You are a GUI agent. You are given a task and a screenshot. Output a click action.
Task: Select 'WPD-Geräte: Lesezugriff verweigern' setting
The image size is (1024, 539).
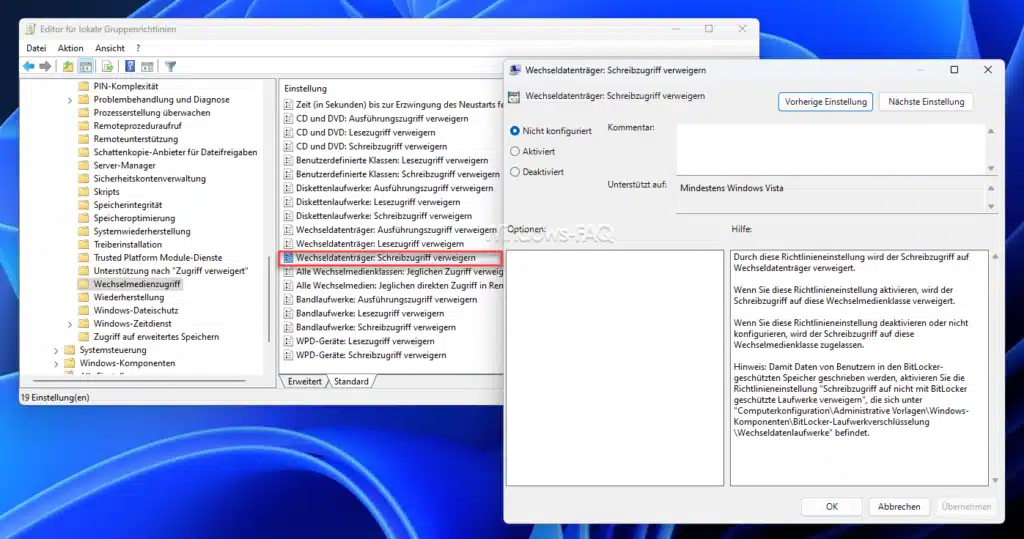point(364,341)
